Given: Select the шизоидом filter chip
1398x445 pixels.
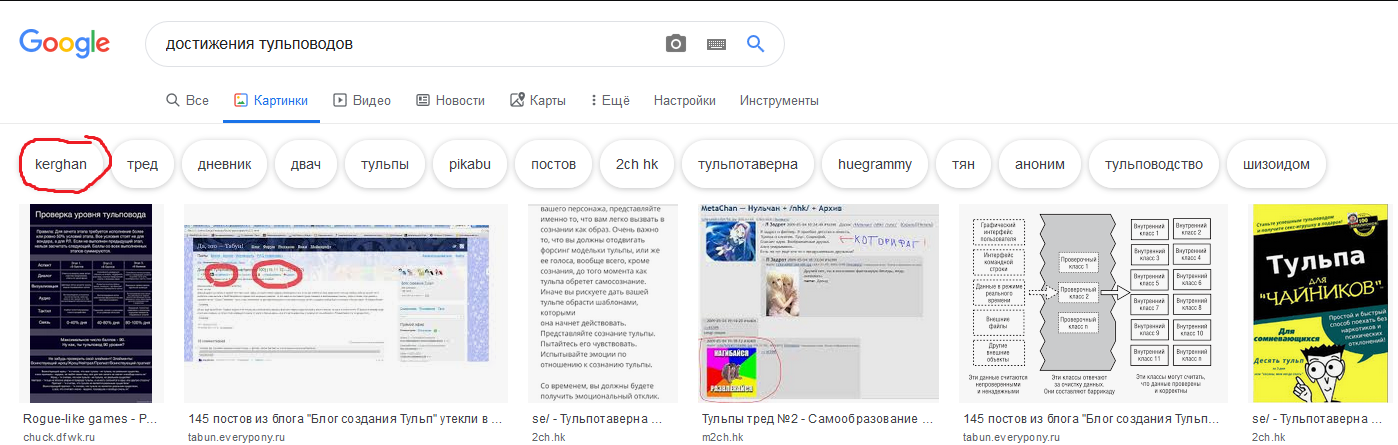Looking at the screenshot, I should (x=1275, y=164).
